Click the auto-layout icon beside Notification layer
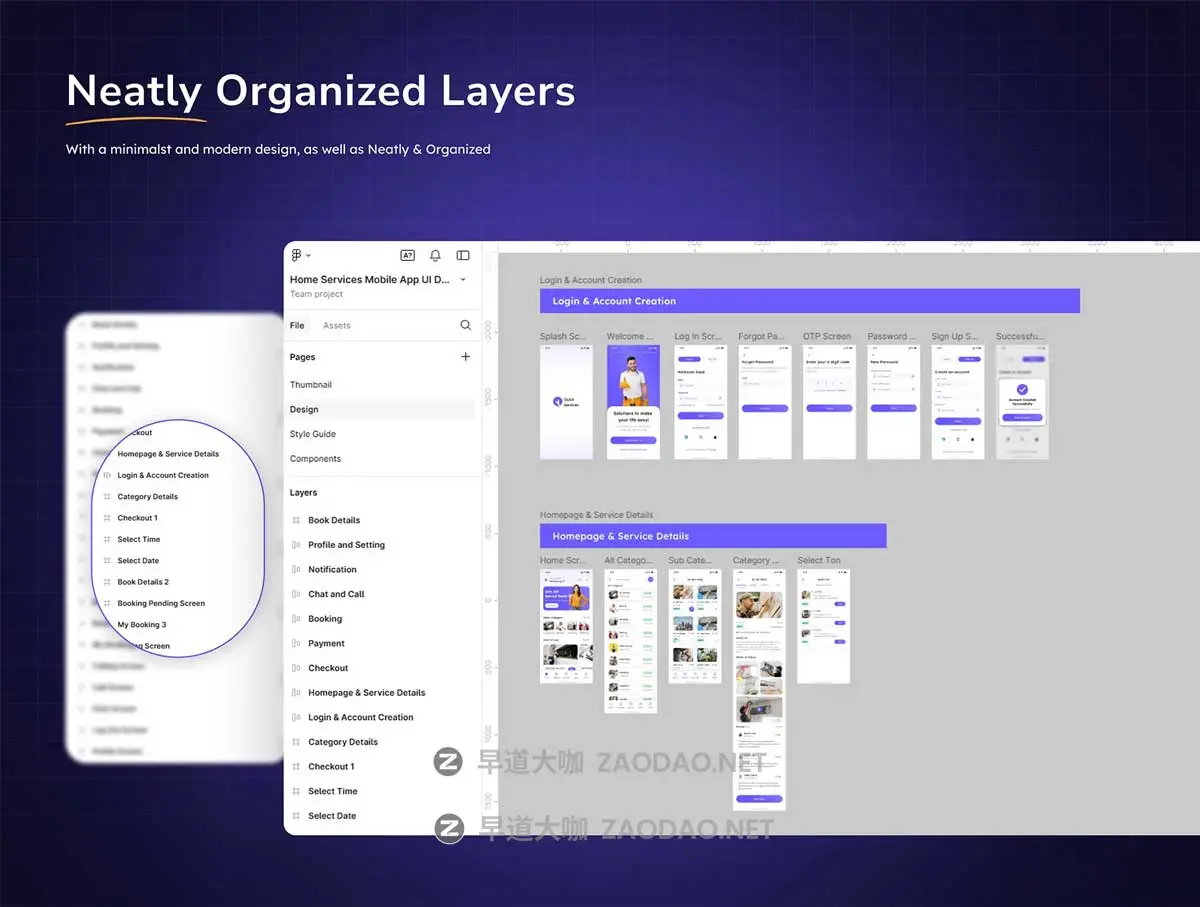Viewport: 1200px width, 907px height. (297, 570)
